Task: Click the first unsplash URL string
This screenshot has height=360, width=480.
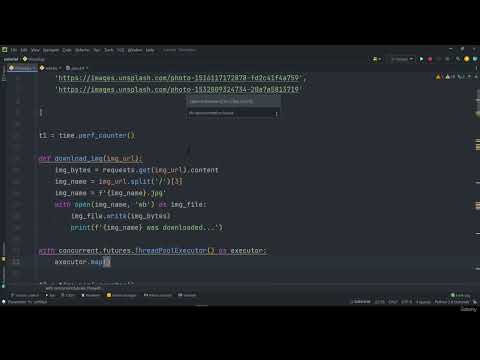Action: coord(178,78)
